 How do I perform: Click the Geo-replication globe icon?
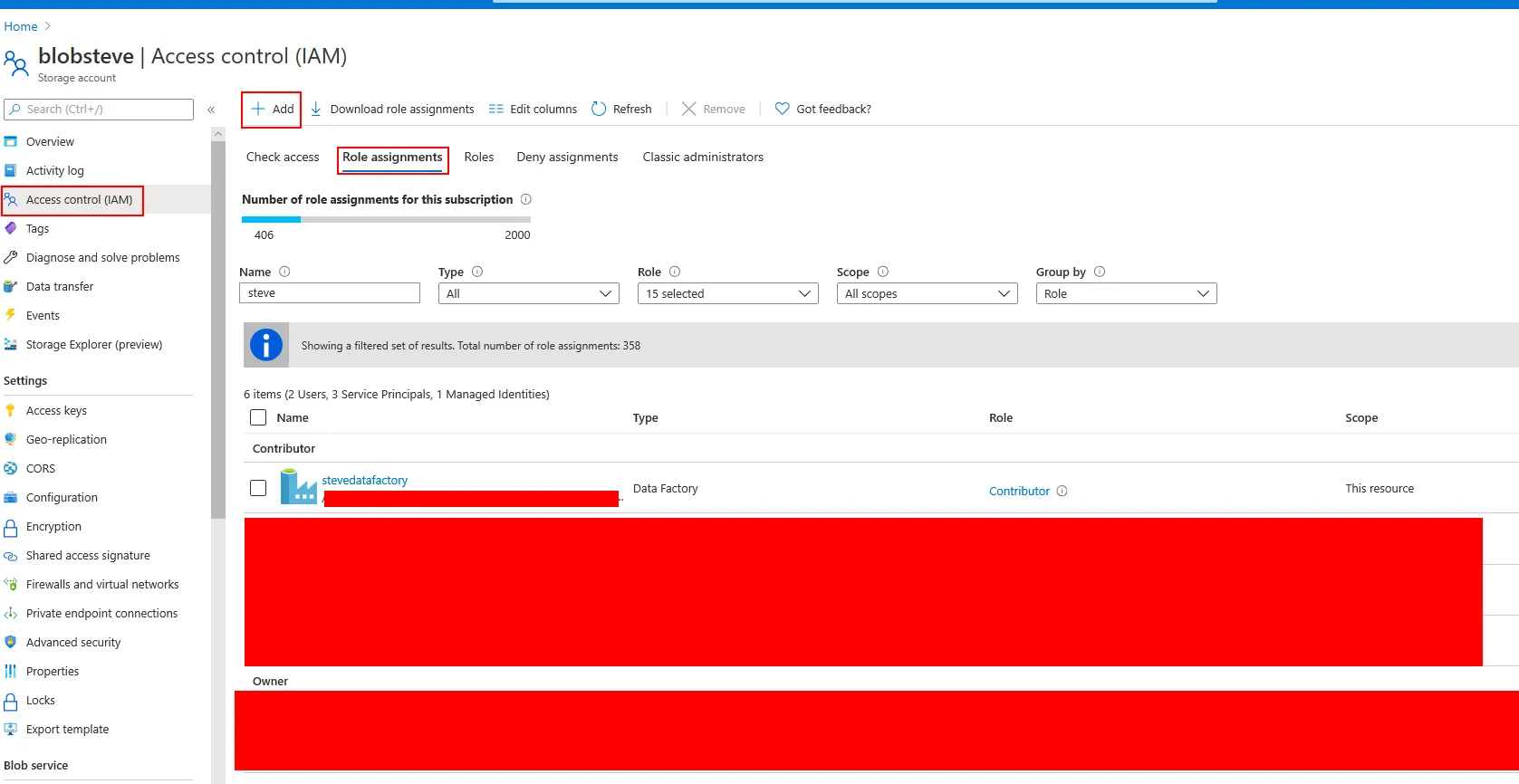pyautogui.click(x=11, y=439)
